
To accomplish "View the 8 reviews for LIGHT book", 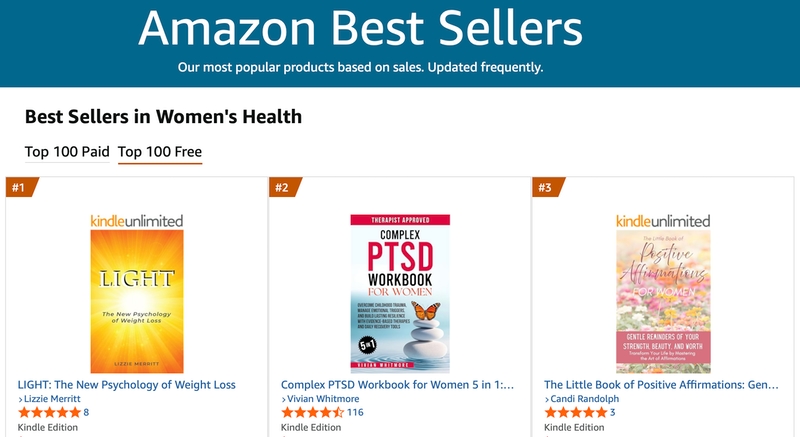I will (86, 412).
